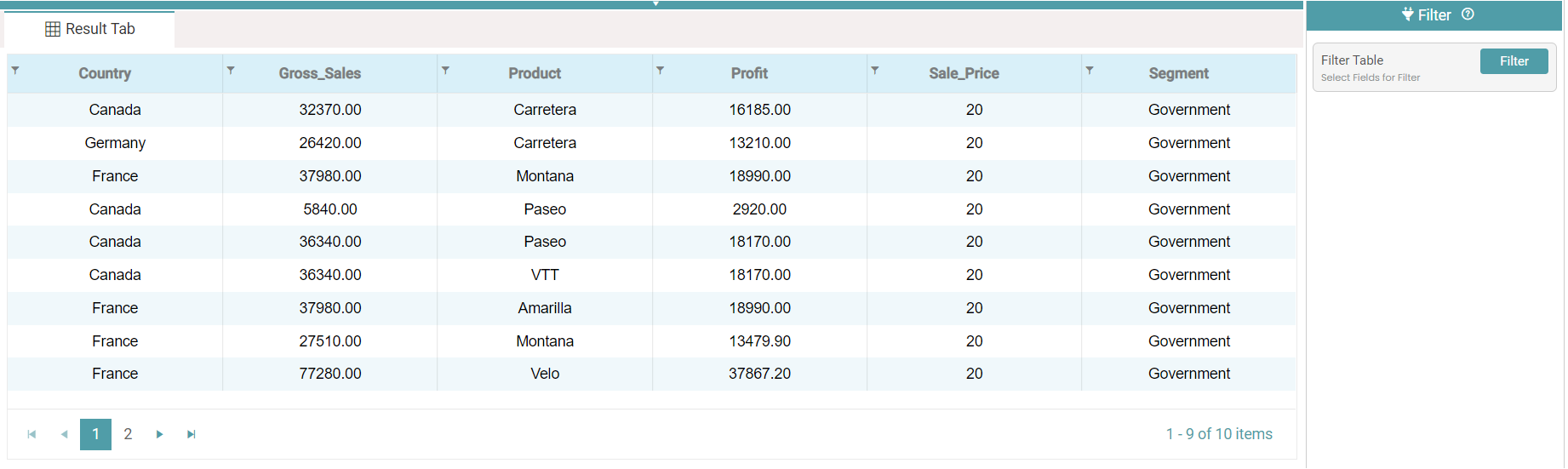
Task: Collapse the top panel with small arrow
Action: point(655,4)
